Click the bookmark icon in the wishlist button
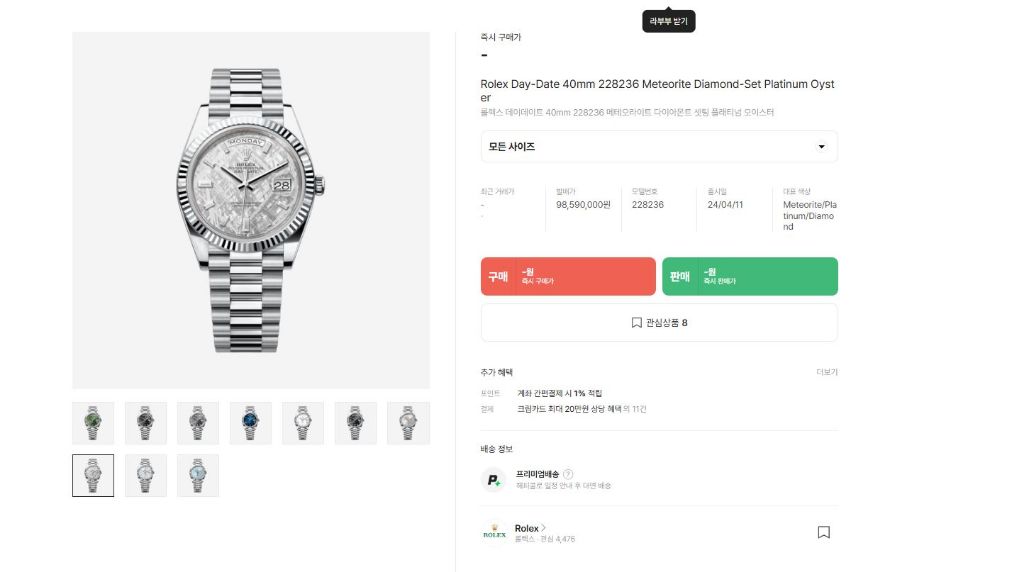 pyautogui.click(x=636, y=323)
